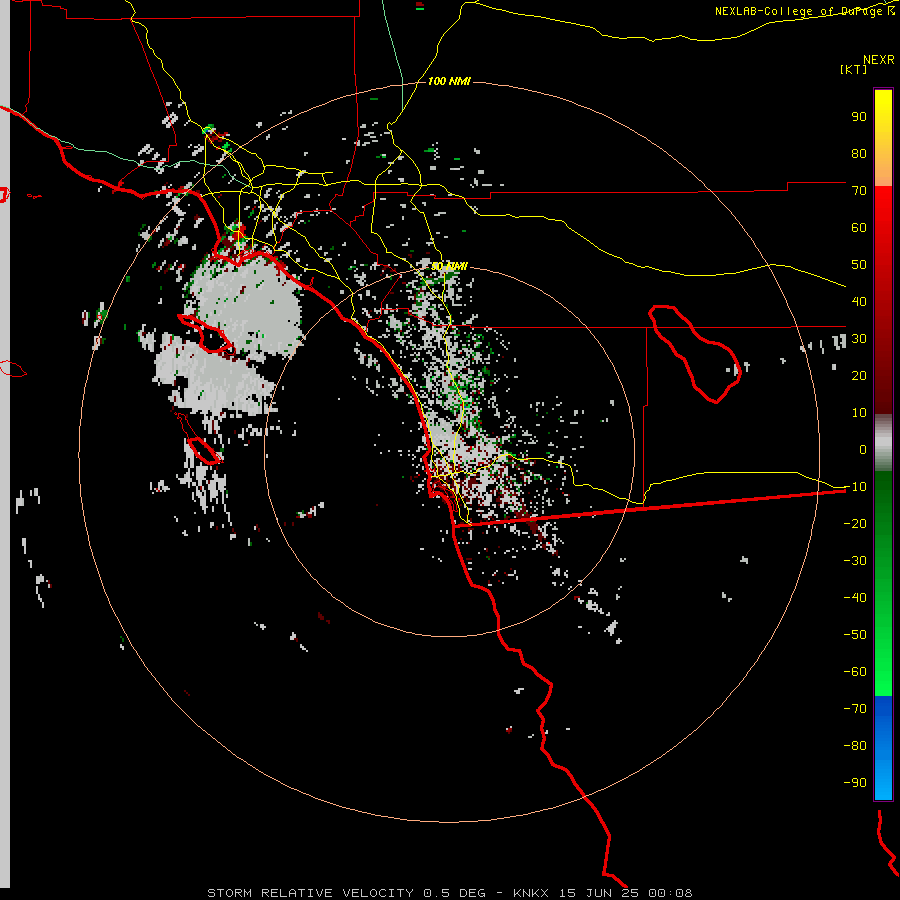This screenshot has height=900, width=900.
Task: Click the -20 value on velocity scale
Action: (x=855, y=524)
